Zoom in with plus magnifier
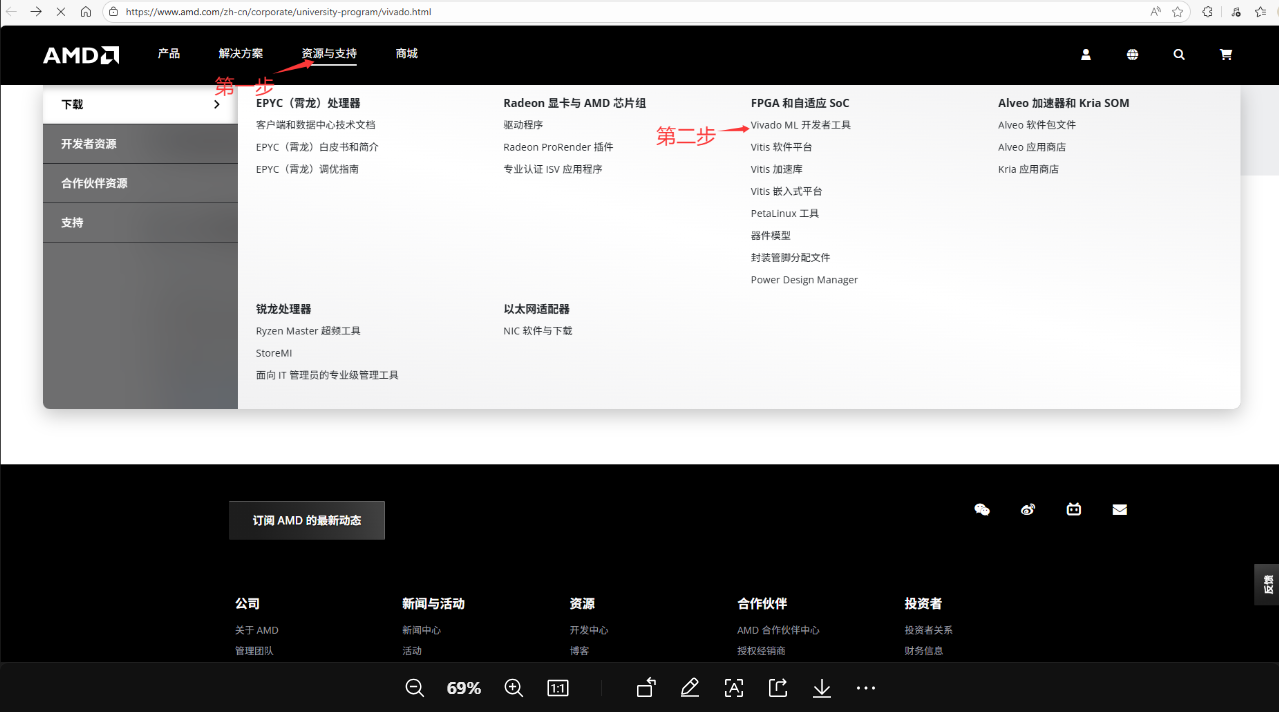This screenshot has height=712, width=1279. (514, 688)
